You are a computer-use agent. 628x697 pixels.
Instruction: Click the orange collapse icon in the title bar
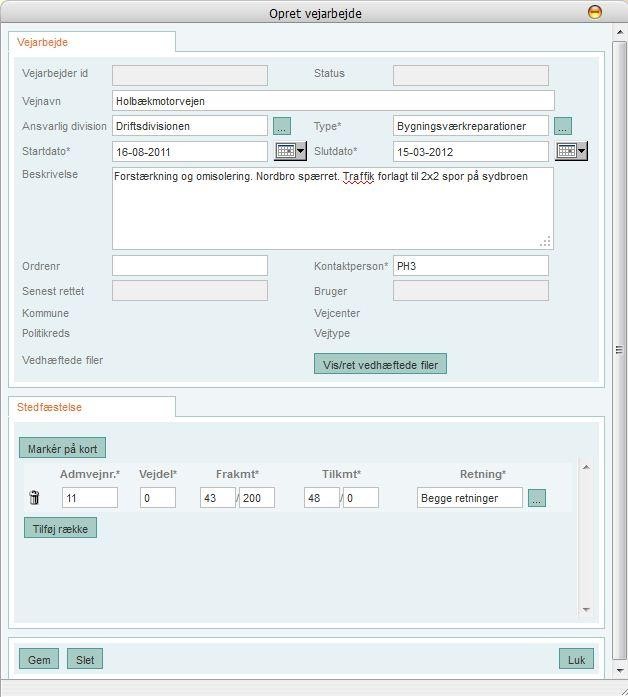pos(594,12)
